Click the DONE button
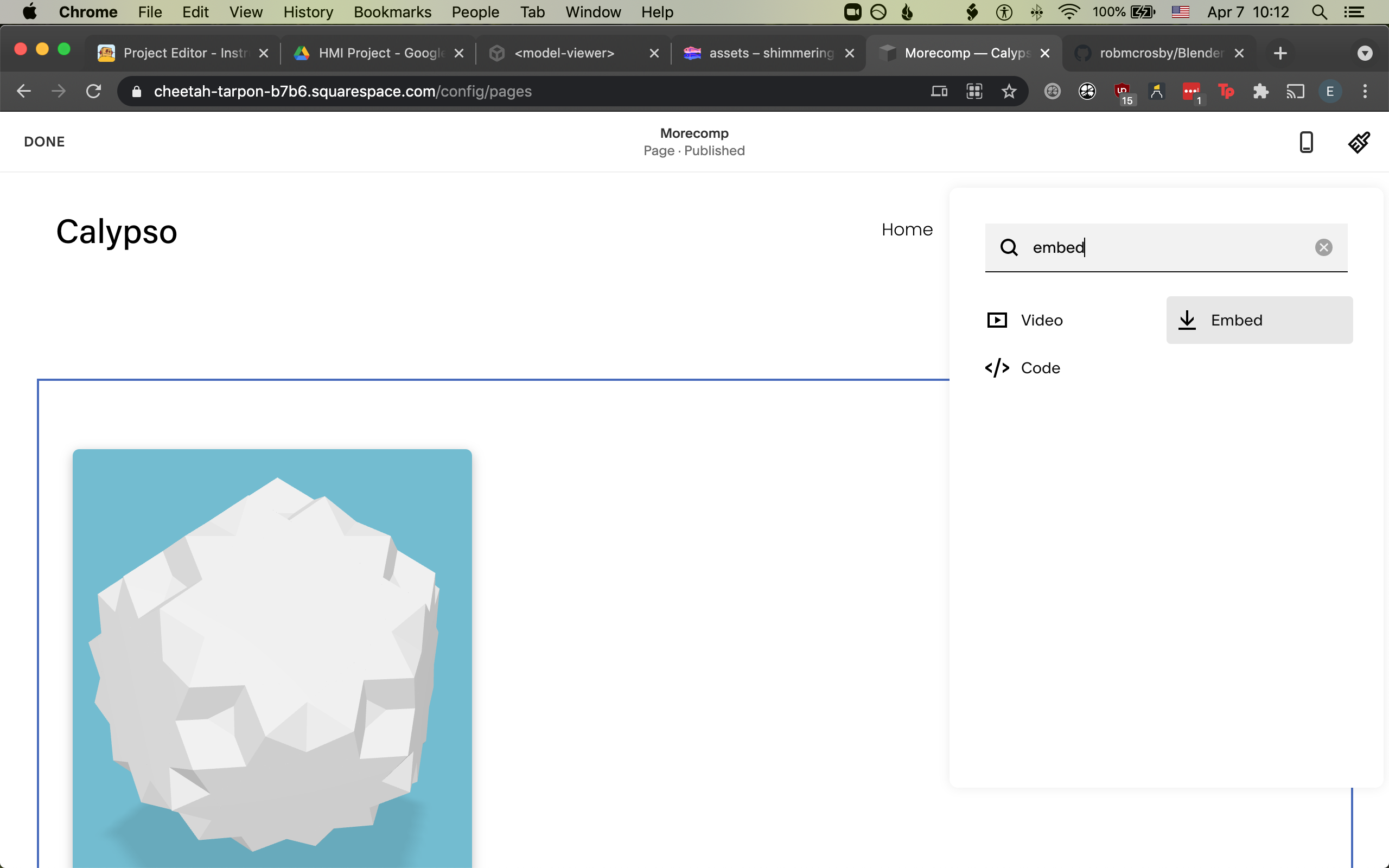This screenshot has height=868, width=1389. (44, 141)
